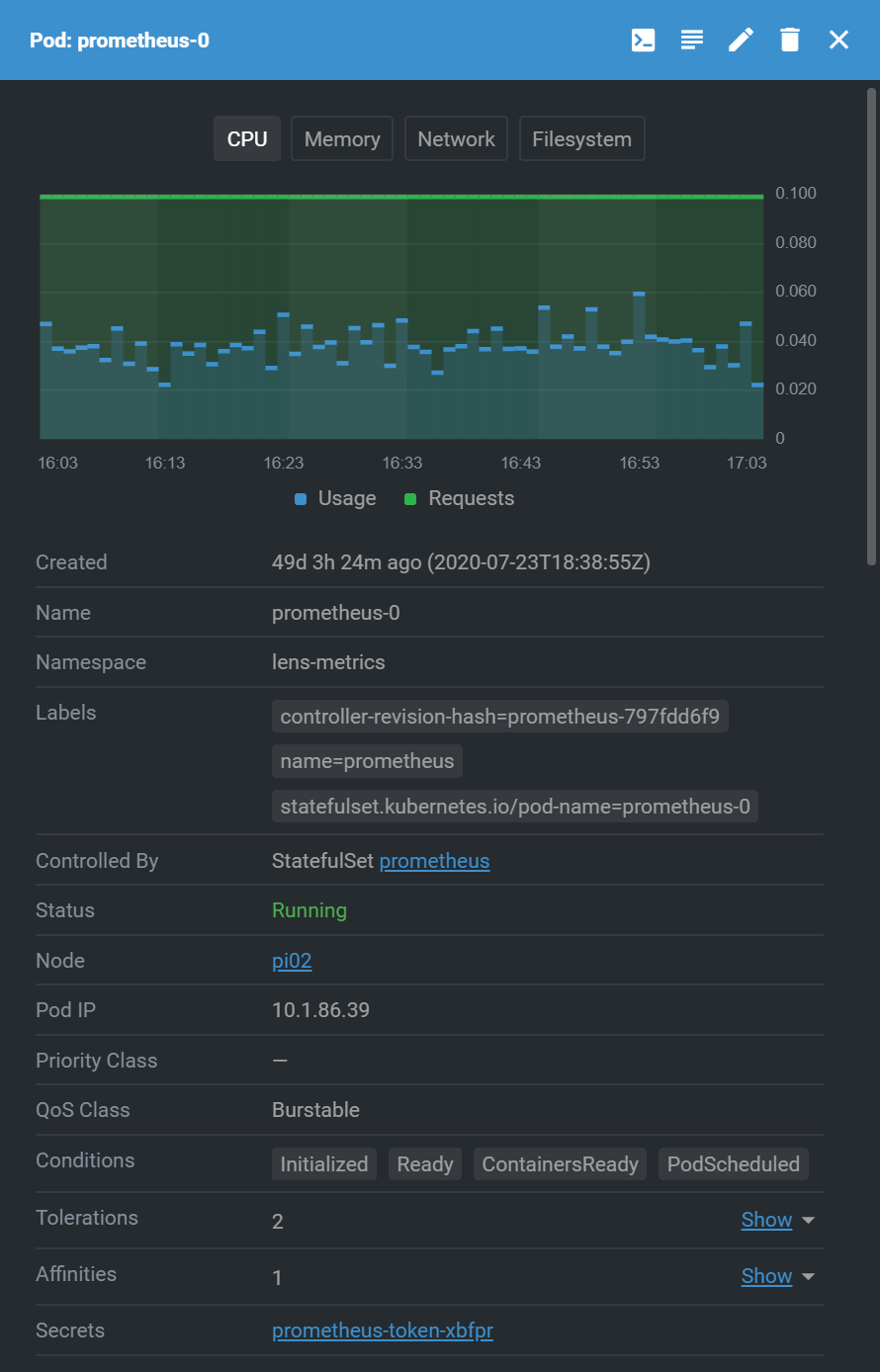Click the statefulset pod-name label badge
The width and height of the screenshot is (880, 1372).
pyautogui.click(x=515, y=807)
